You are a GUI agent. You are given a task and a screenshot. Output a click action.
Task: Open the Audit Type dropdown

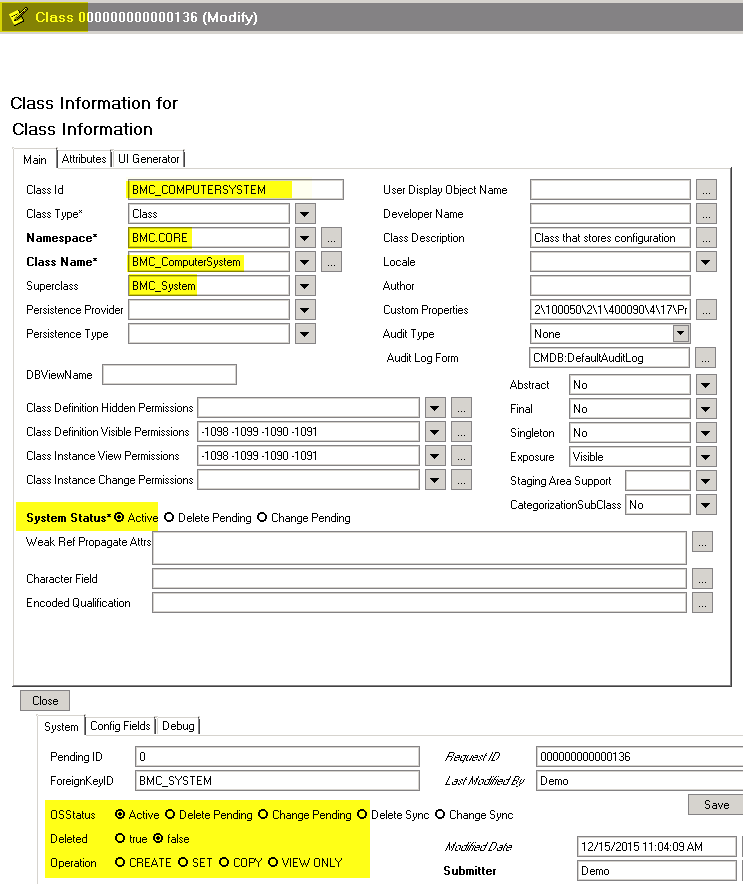[681, 333]
